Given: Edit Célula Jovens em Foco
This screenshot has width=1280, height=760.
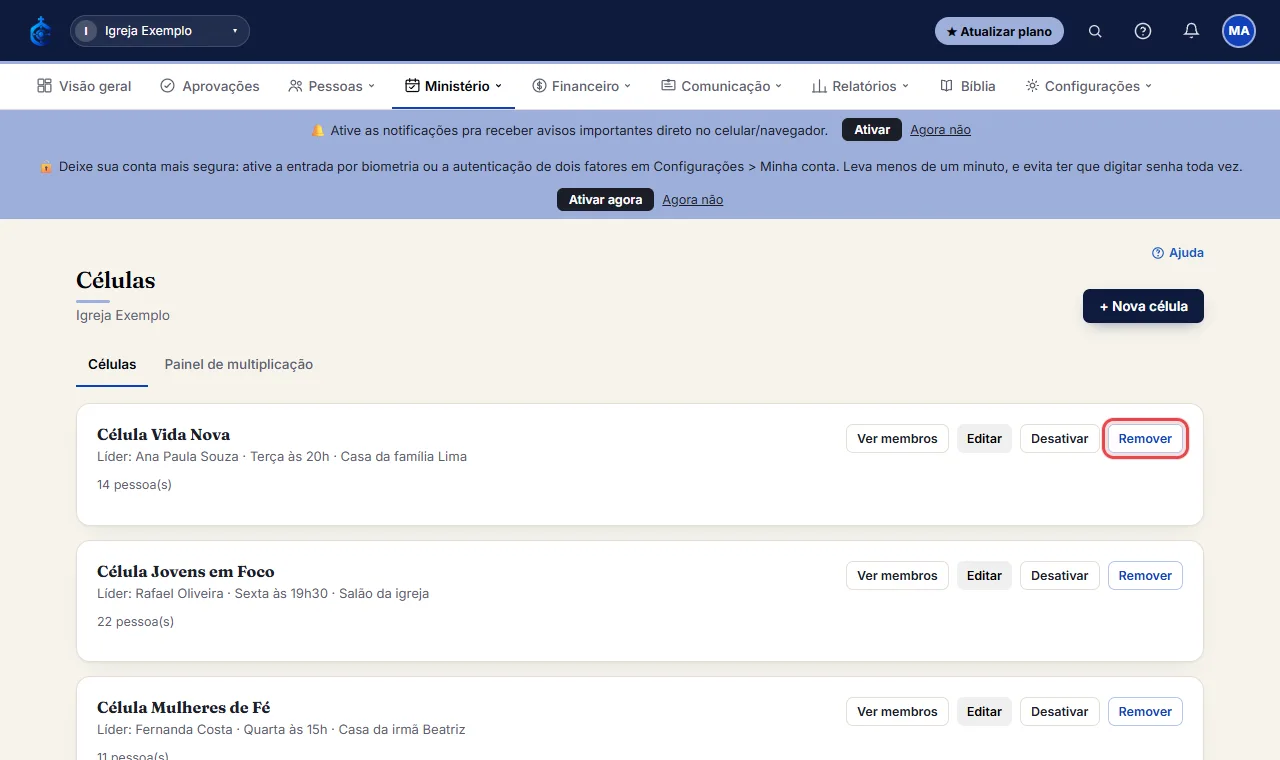Looking at the screenshot, I should pyautogui.click(x=984, y=576).
